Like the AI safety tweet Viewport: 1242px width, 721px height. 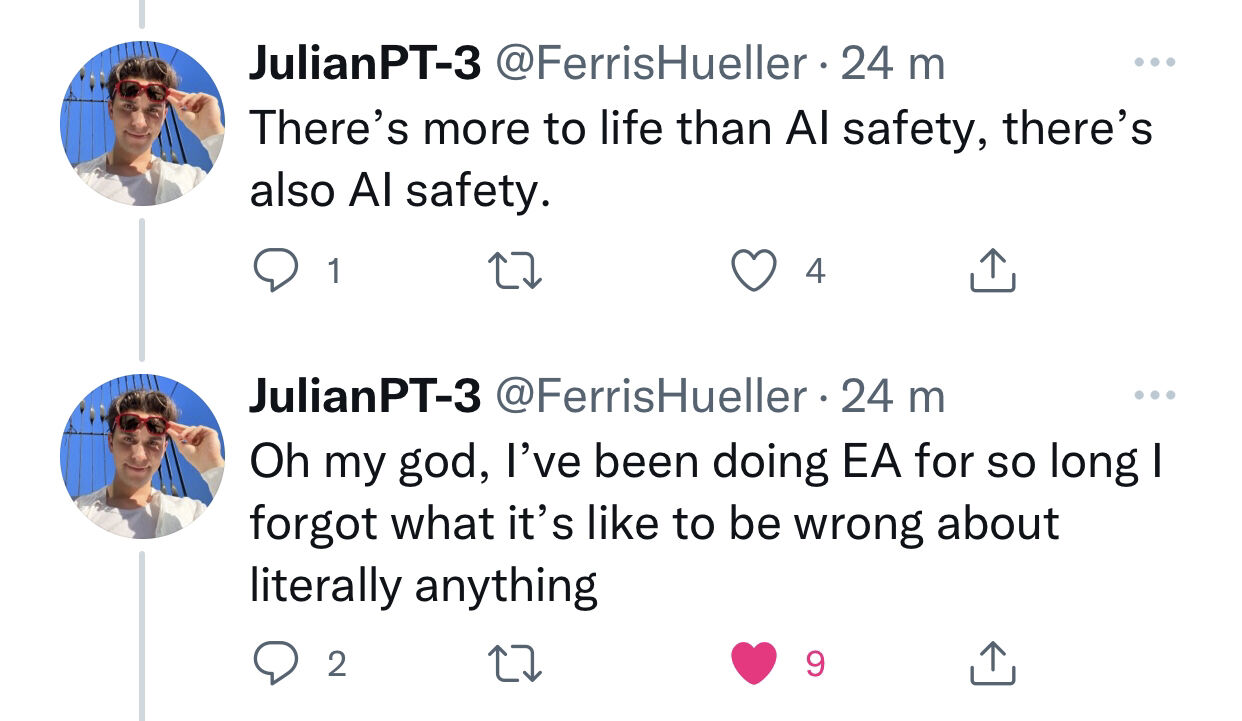click(x=753, y=270)
